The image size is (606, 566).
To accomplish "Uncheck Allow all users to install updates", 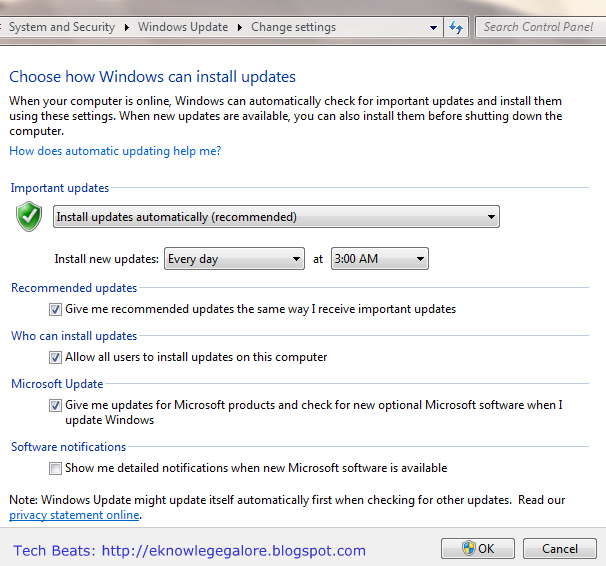I will pos(55,357).
